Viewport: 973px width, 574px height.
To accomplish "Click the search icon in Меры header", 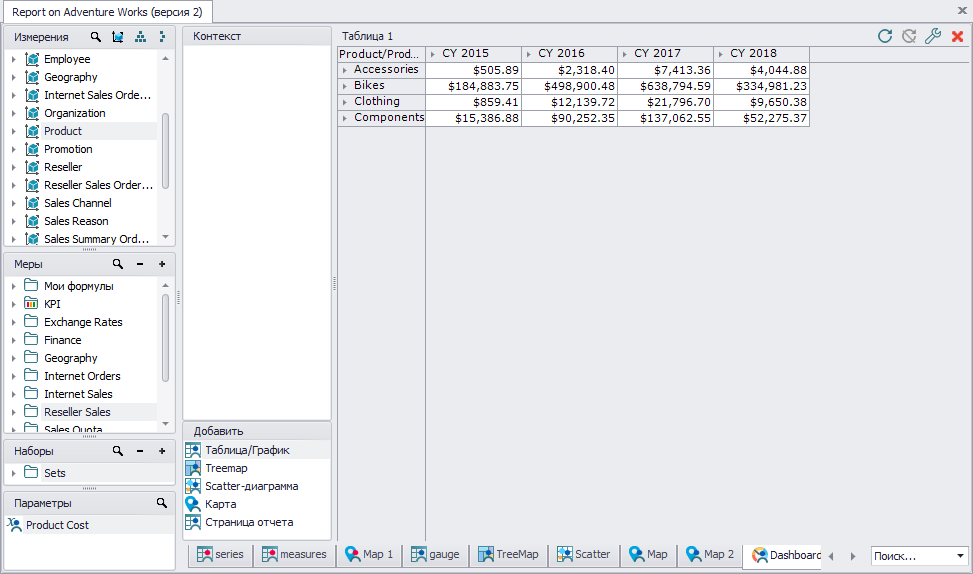I will pos(118,264).
